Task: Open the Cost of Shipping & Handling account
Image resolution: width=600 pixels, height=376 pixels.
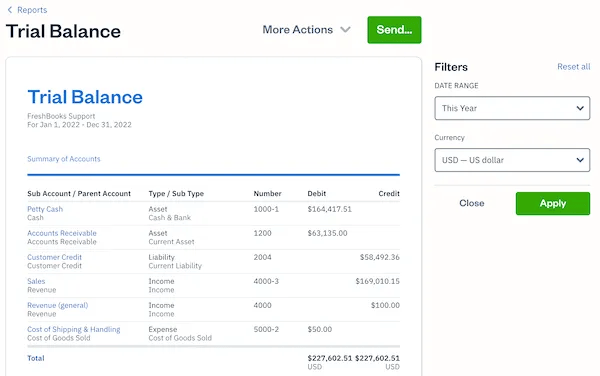Action: coord(73,329)
